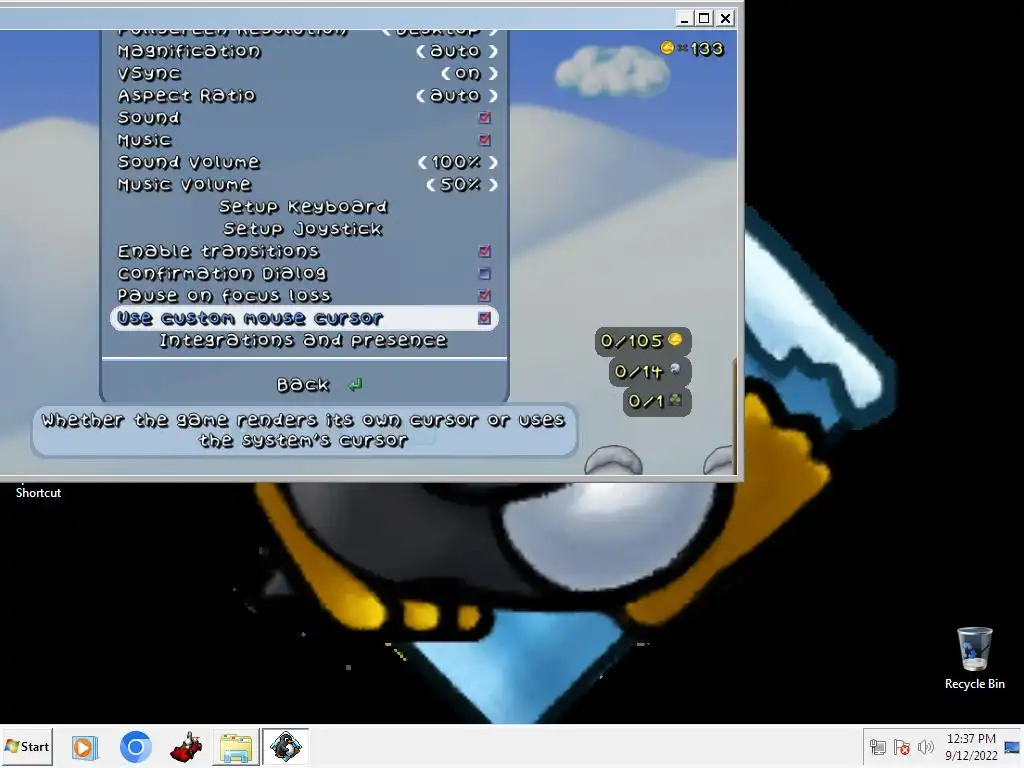Click left arrow of Aspect Ratio

421,95
